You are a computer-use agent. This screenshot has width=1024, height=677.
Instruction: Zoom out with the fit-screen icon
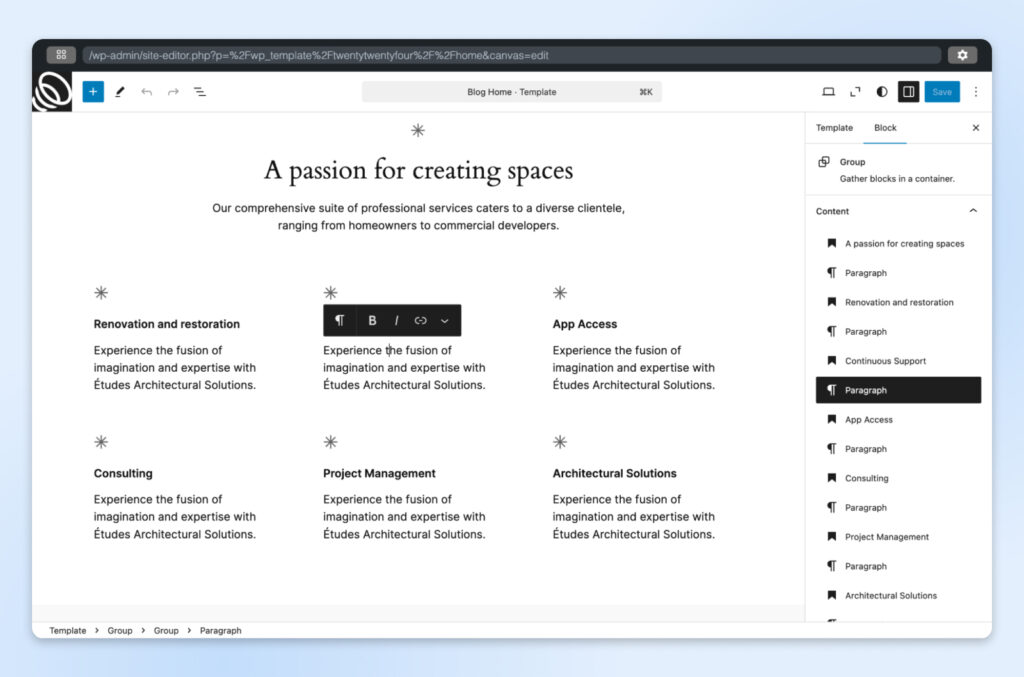pos(854,91)
